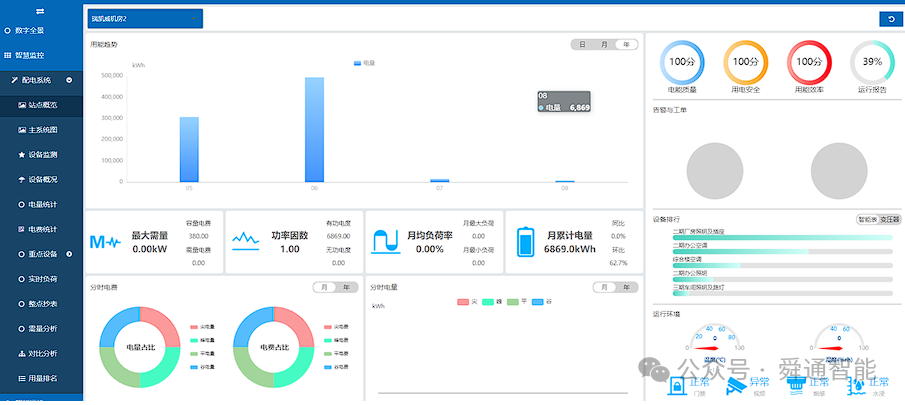The width and height of the screenshot is (905, 405).
Task: Select the 变压器 button in 设备排行
Action: pos(889,219)
